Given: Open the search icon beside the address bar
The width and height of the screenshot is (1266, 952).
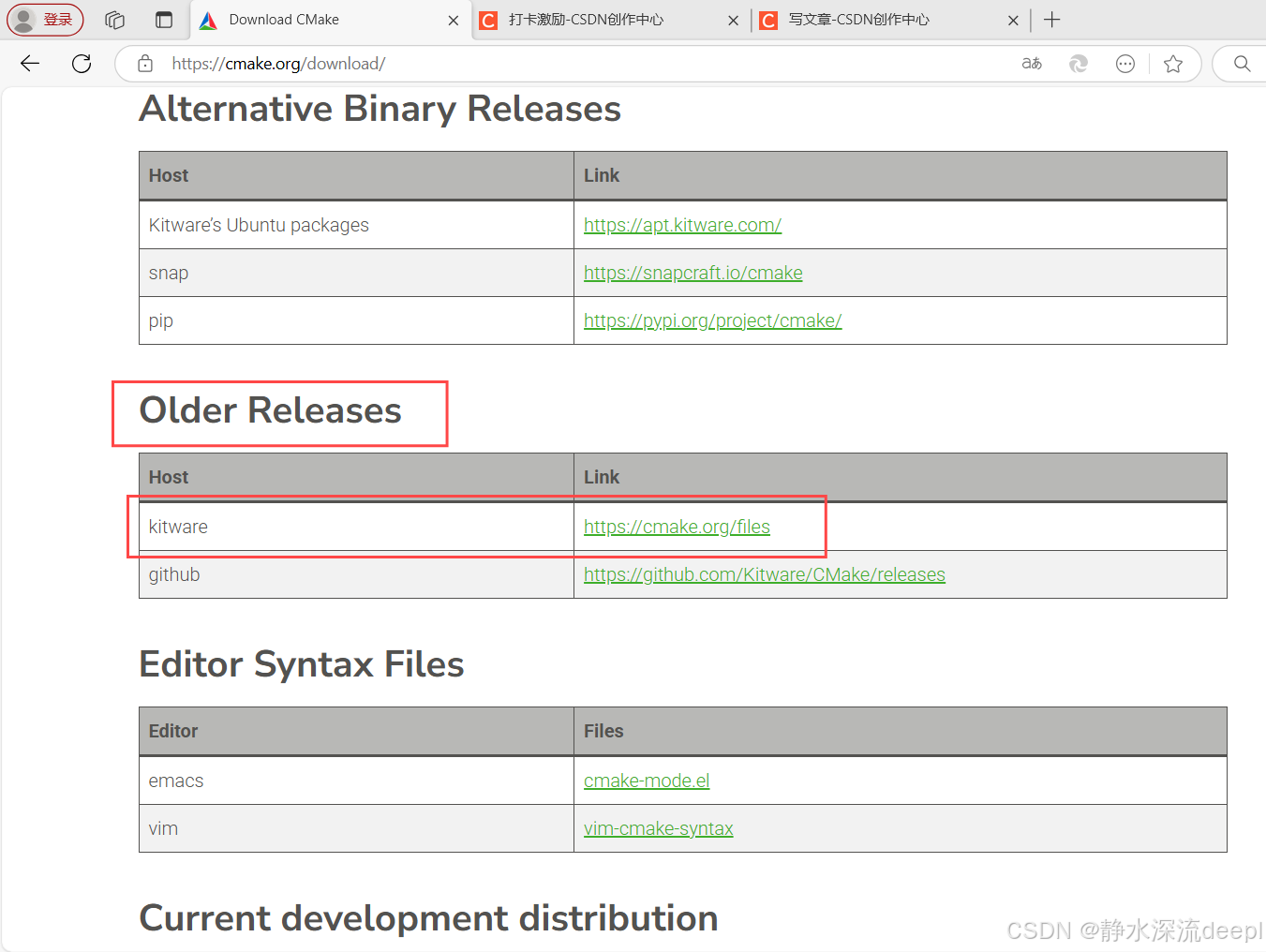Looking at the screenshot, I should coord(1243,64).
